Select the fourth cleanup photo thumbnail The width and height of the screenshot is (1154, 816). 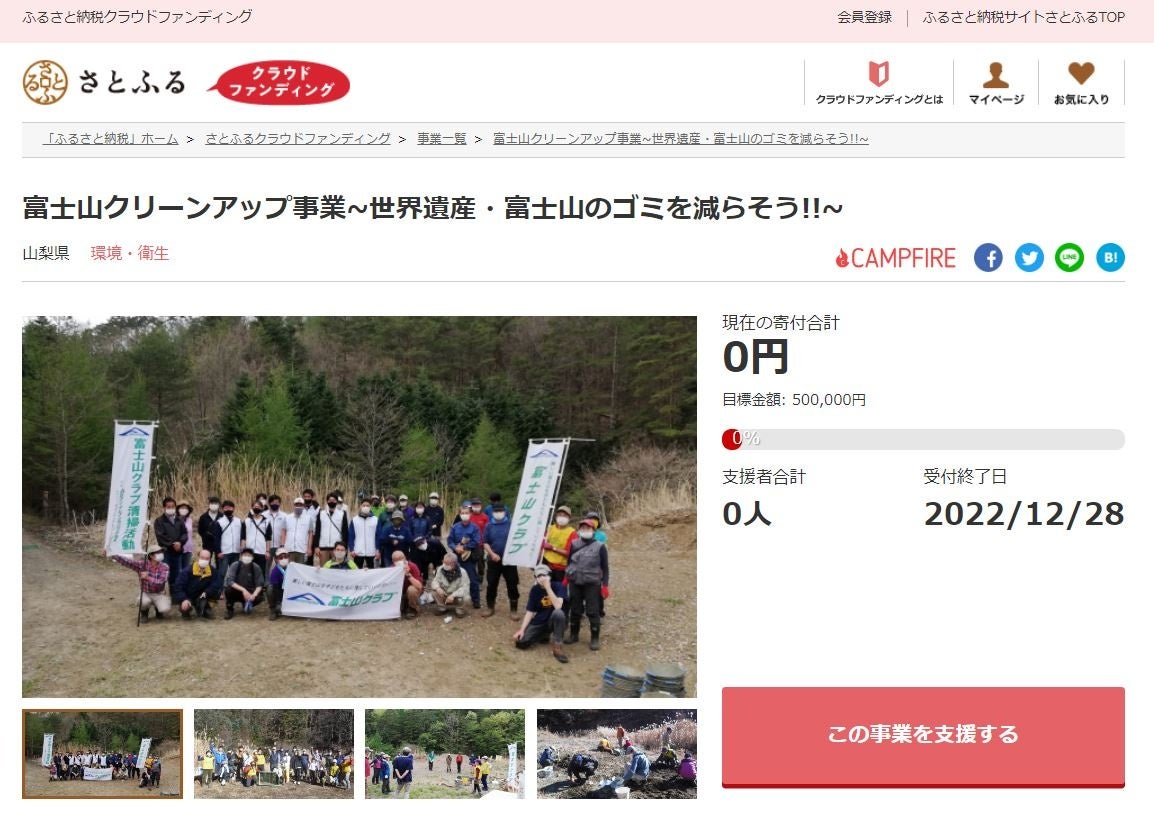coord(617,753)
